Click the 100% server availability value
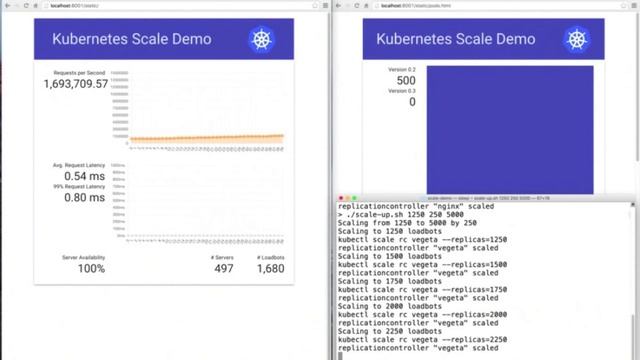The image size is (640, 360). point(91,269)
